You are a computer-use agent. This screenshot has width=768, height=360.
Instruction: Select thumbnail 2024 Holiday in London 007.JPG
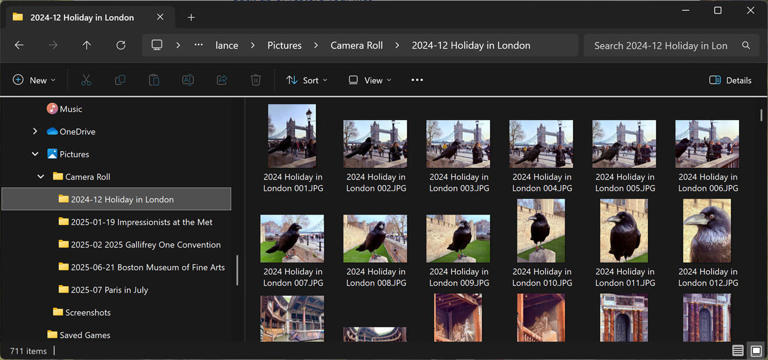292,239
